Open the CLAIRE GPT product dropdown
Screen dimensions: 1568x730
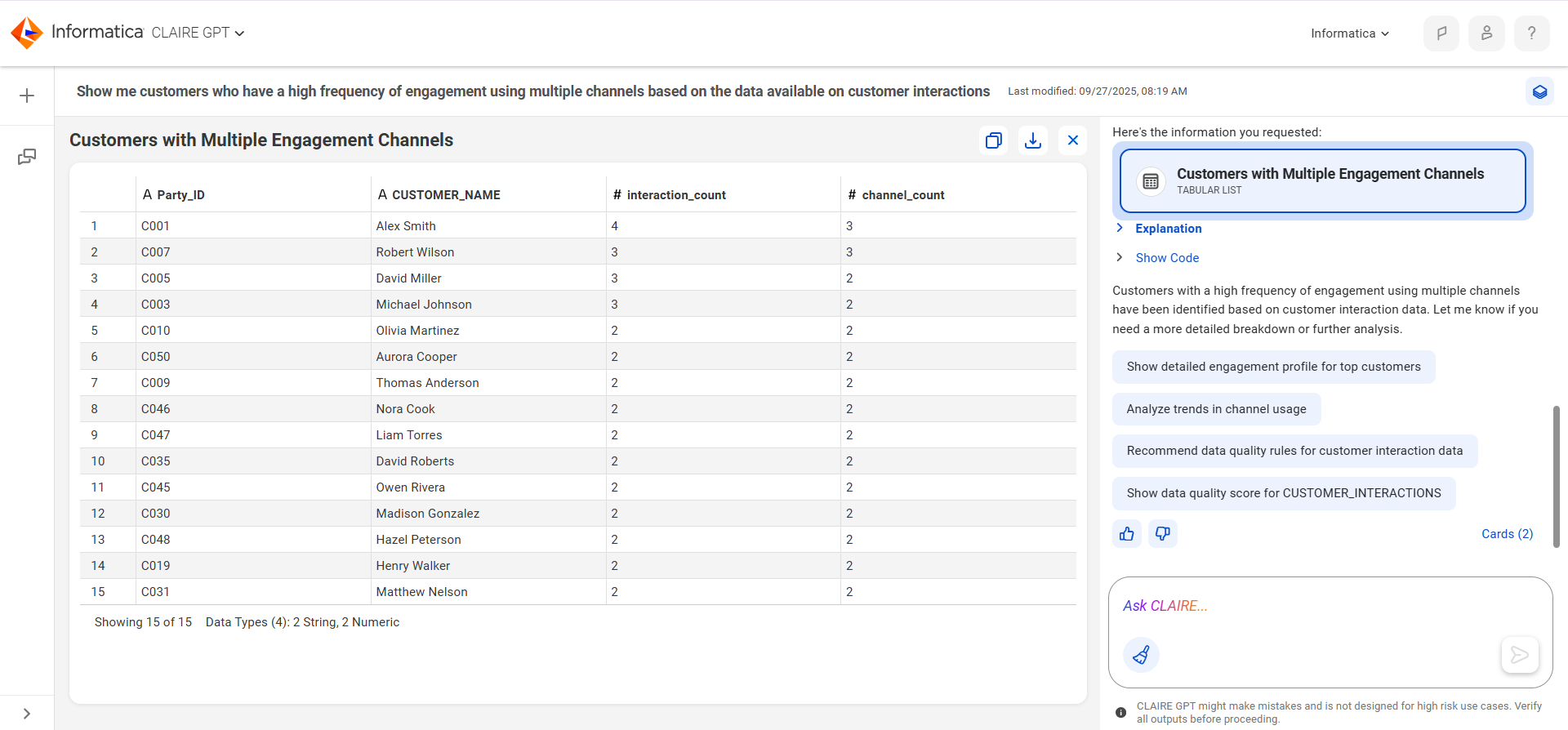[198, 33]
